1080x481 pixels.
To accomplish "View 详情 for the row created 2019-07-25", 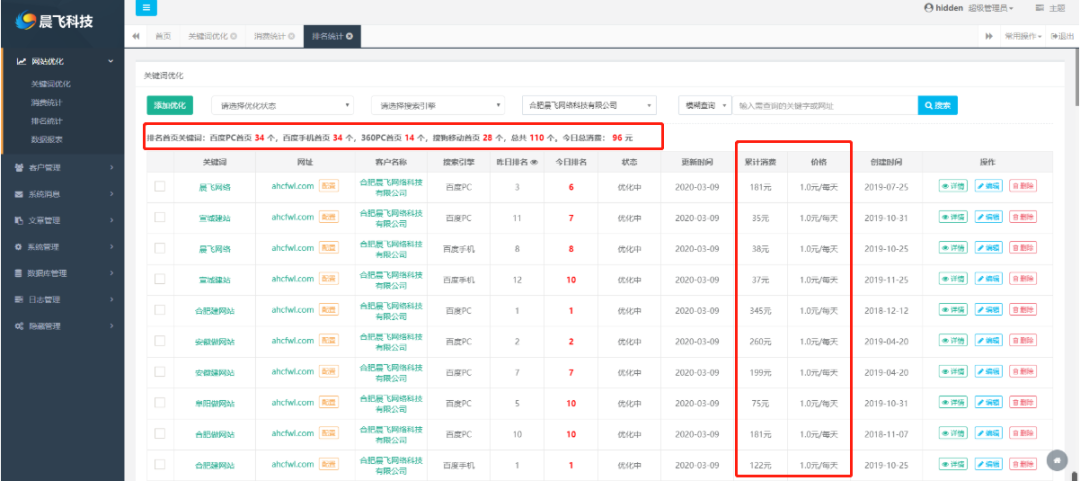I will (x=953, y=185).
